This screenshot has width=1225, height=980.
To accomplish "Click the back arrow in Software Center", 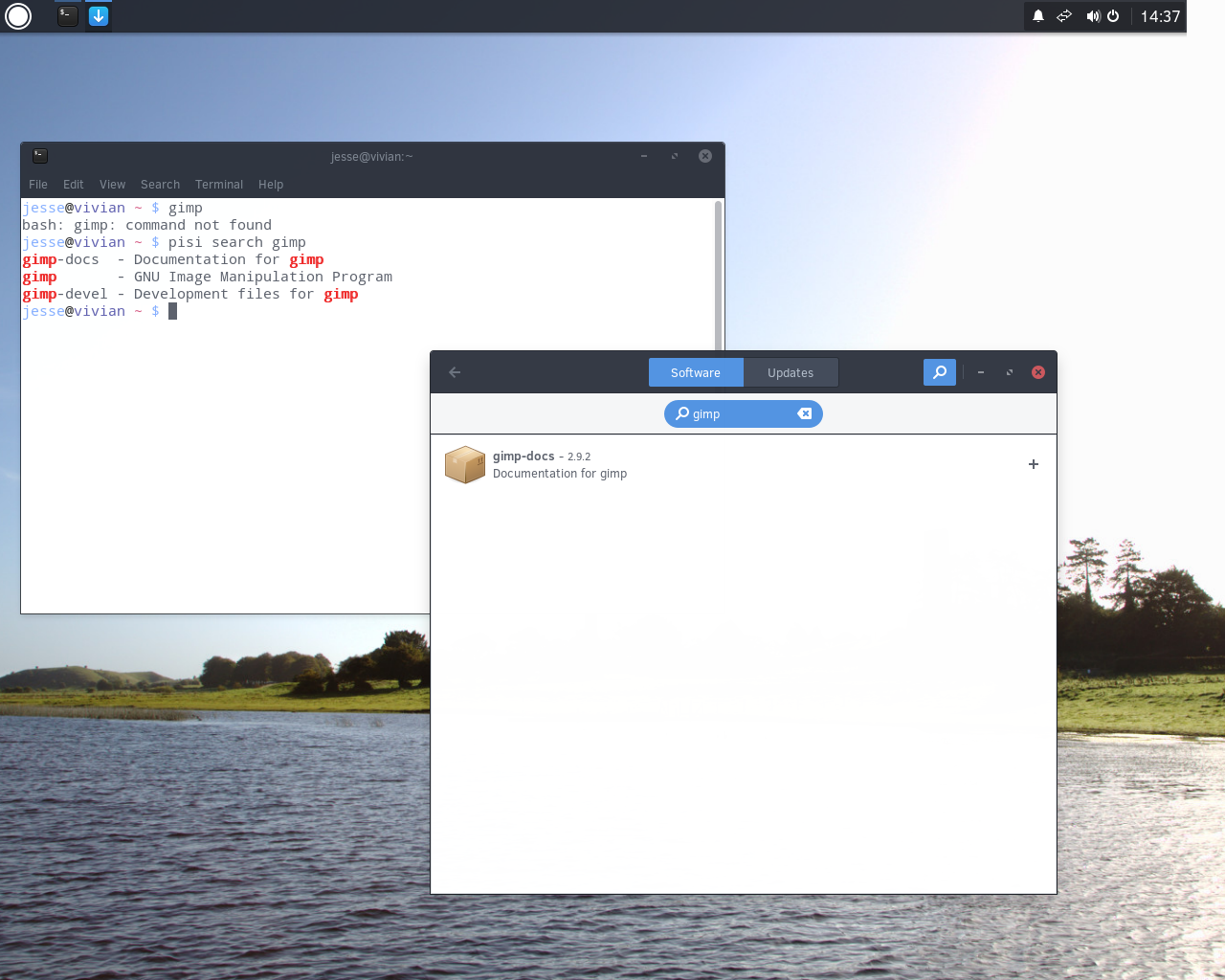I will [x=456, y=372].
